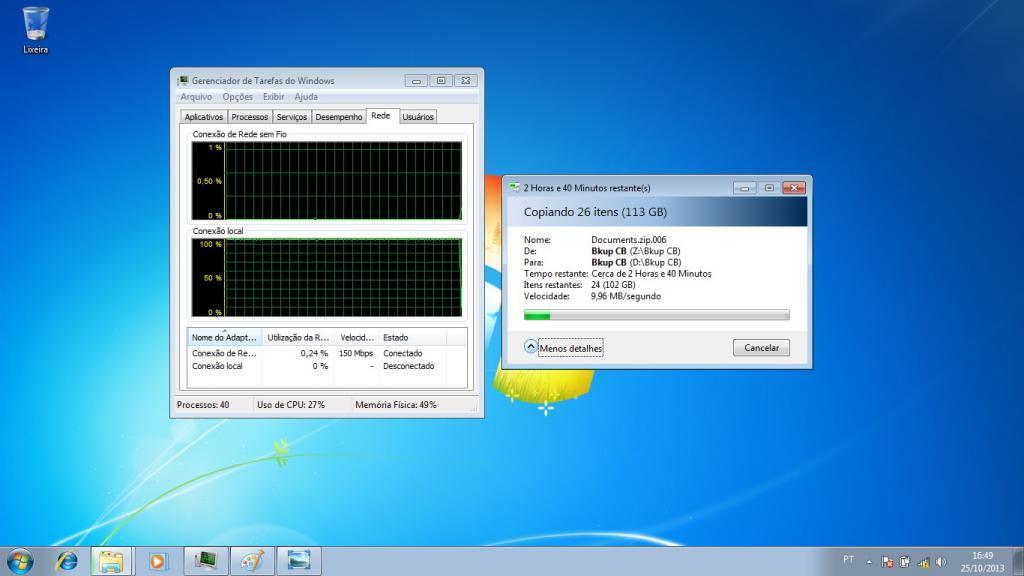The height and width of the screenshot is (576, 1024).
Task: Click the 9,96 MB/segundo speed value
Action: tap(626, 296)
